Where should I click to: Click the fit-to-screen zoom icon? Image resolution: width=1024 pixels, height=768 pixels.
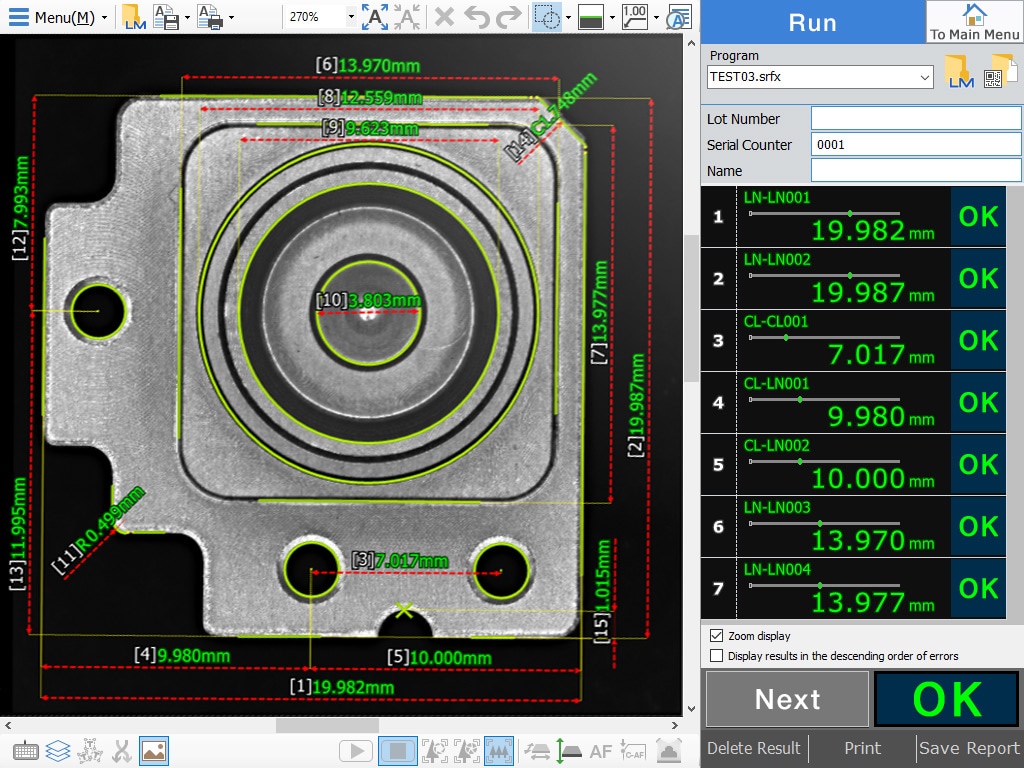(375, 17)
